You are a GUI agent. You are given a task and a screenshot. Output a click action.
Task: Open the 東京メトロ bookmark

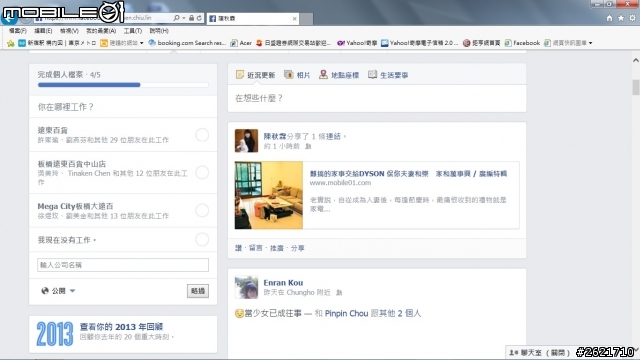[57, 43]
